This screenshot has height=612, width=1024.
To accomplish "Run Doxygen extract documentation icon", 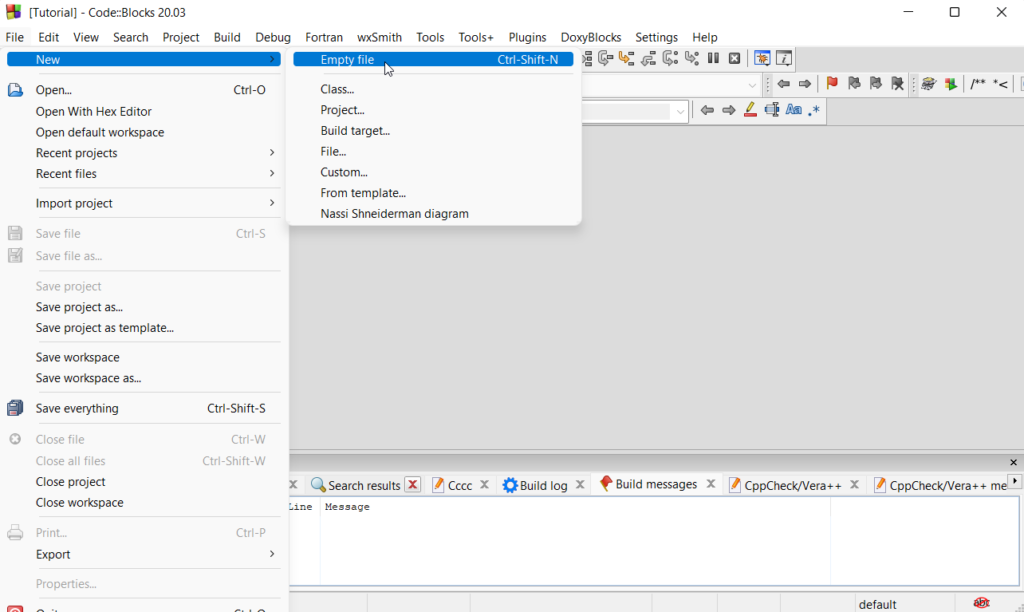I will pos(951,84).
